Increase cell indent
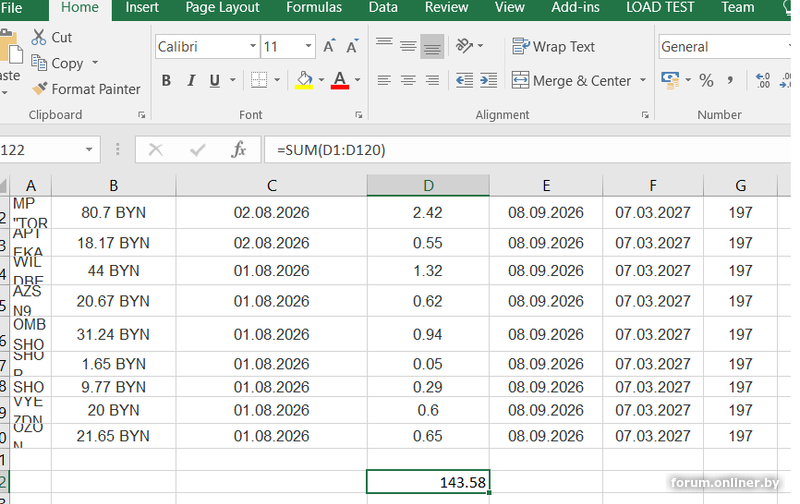 [x=488, y=80]
